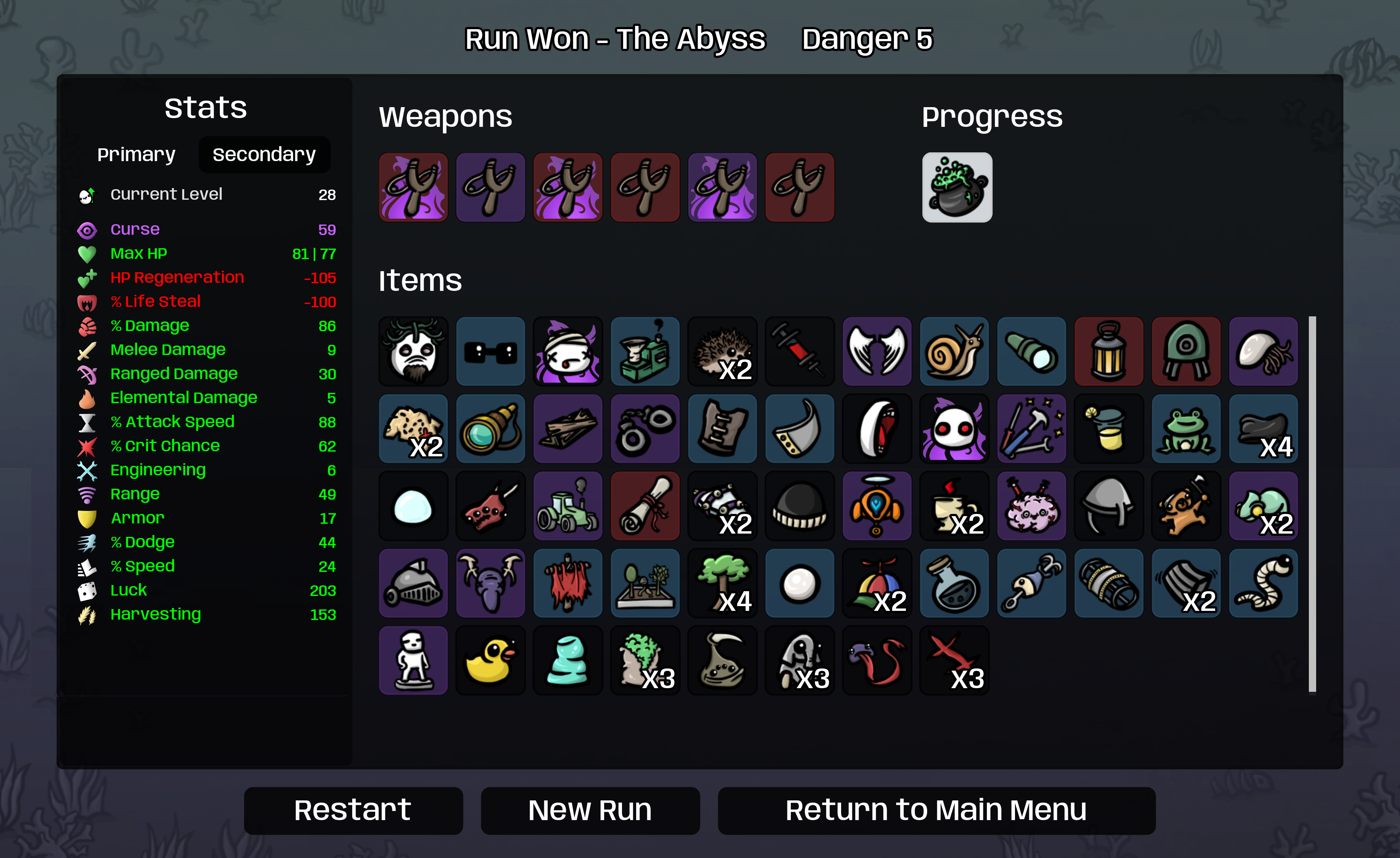Click the green tractor item
The width and height of the screenshot is (1400, 858).
point(568,506)
